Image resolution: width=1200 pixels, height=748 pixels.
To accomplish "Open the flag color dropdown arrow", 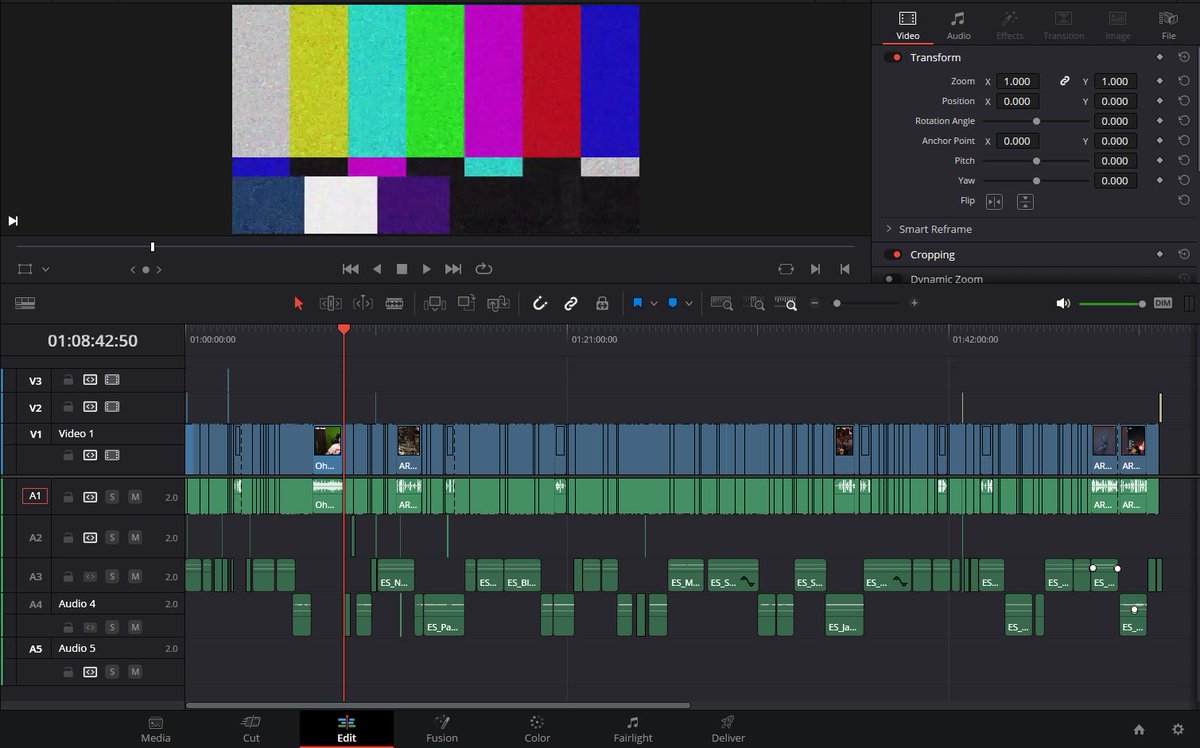I will coord(654,303).
